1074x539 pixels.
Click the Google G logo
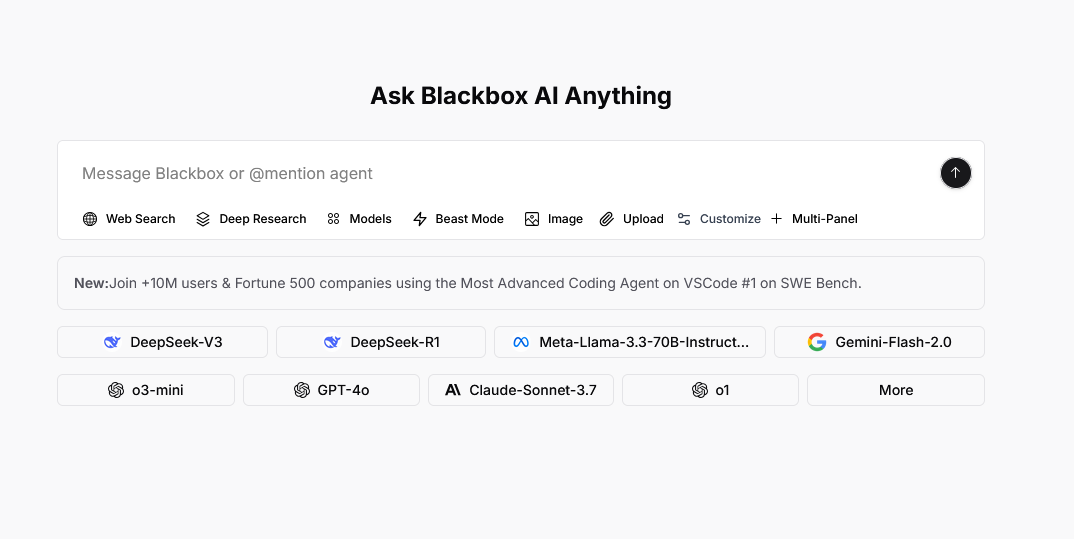tap(816, 342)
